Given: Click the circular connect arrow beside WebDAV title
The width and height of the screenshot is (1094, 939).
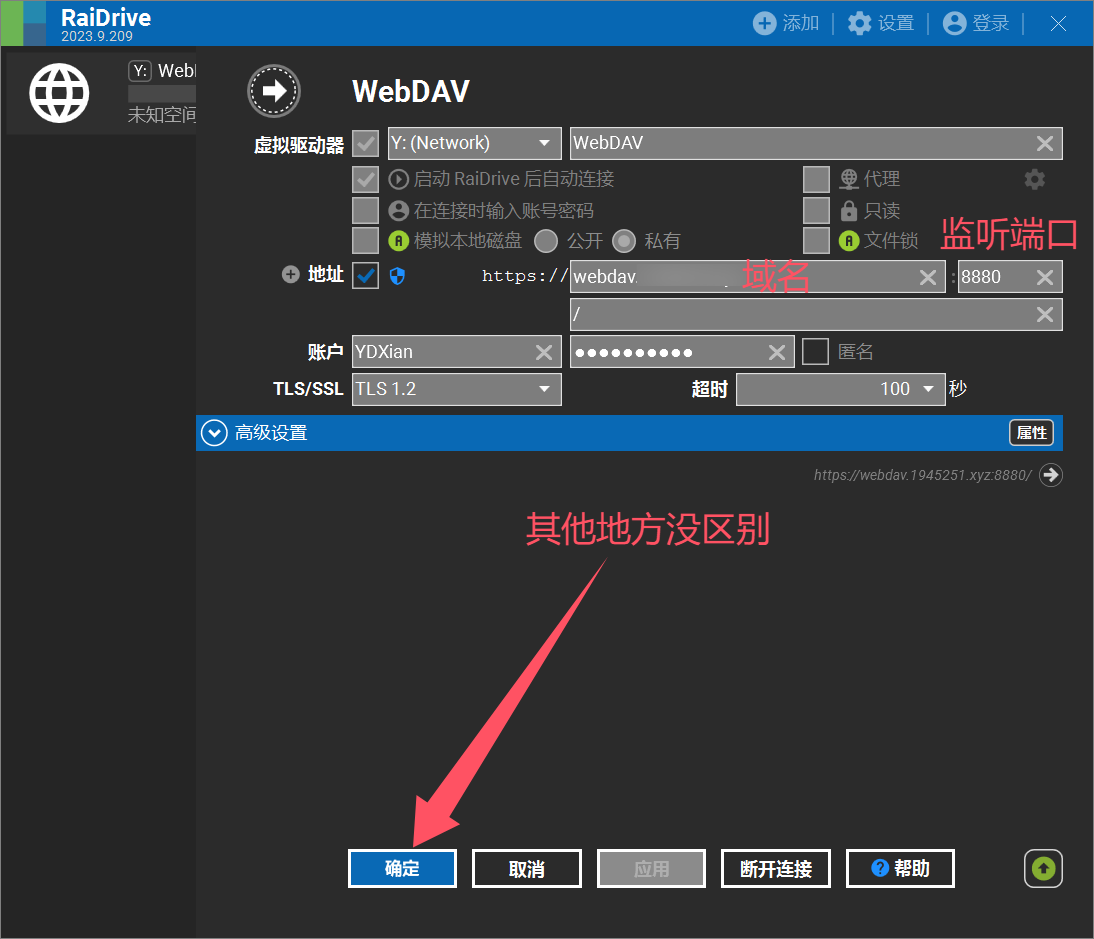Looking at the screenshot, I should coord(274,91).
